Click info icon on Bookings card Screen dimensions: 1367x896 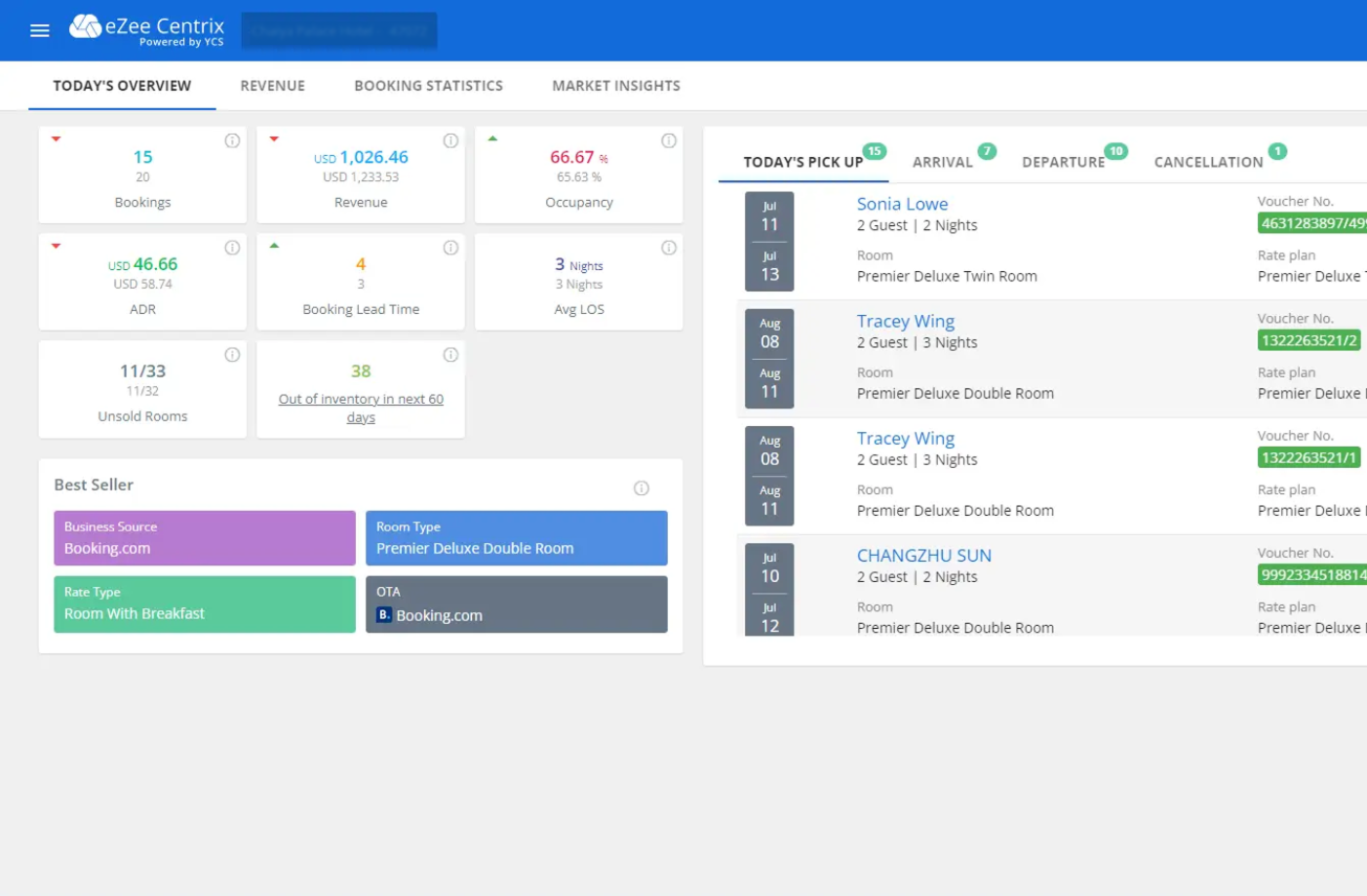(x=232, y=141)
